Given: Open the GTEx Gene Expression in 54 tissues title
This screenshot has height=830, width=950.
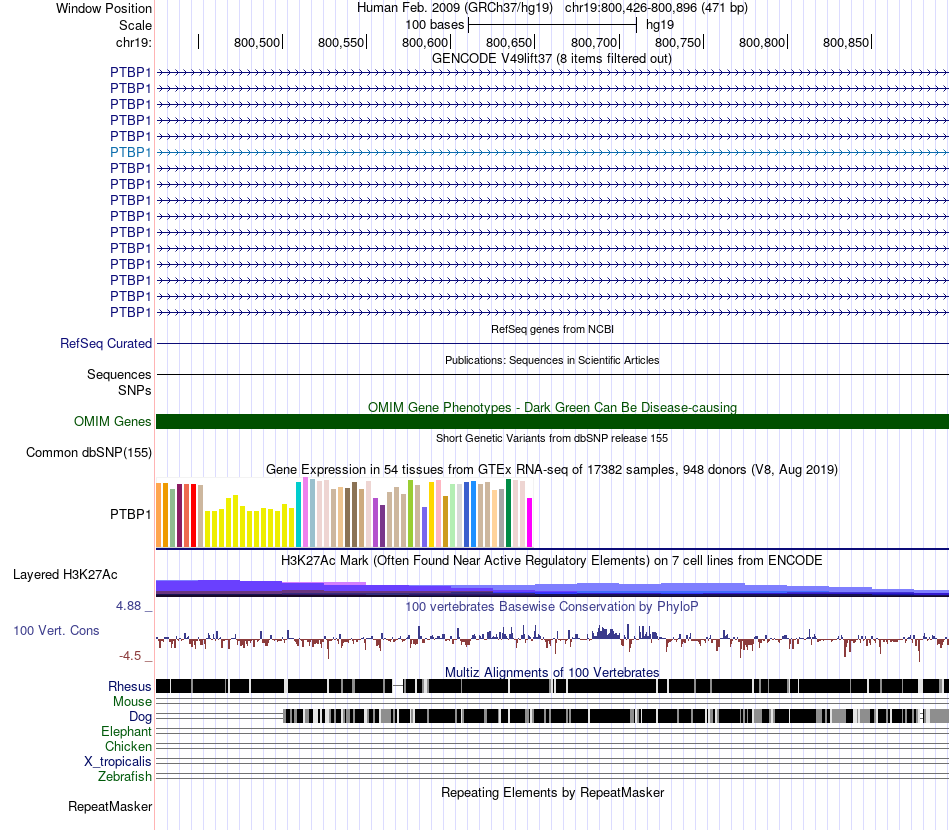Looking at the screenshot, I should (x=552, y=470).
